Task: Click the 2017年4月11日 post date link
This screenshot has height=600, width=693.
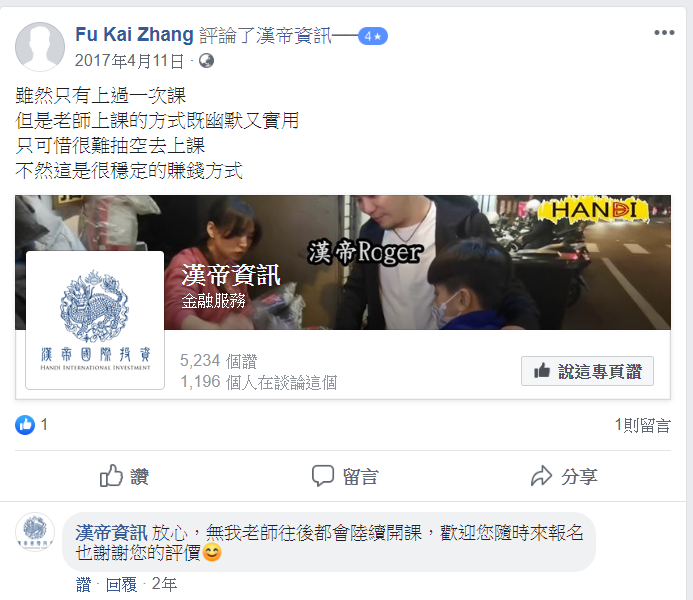Action: point(129,61)
